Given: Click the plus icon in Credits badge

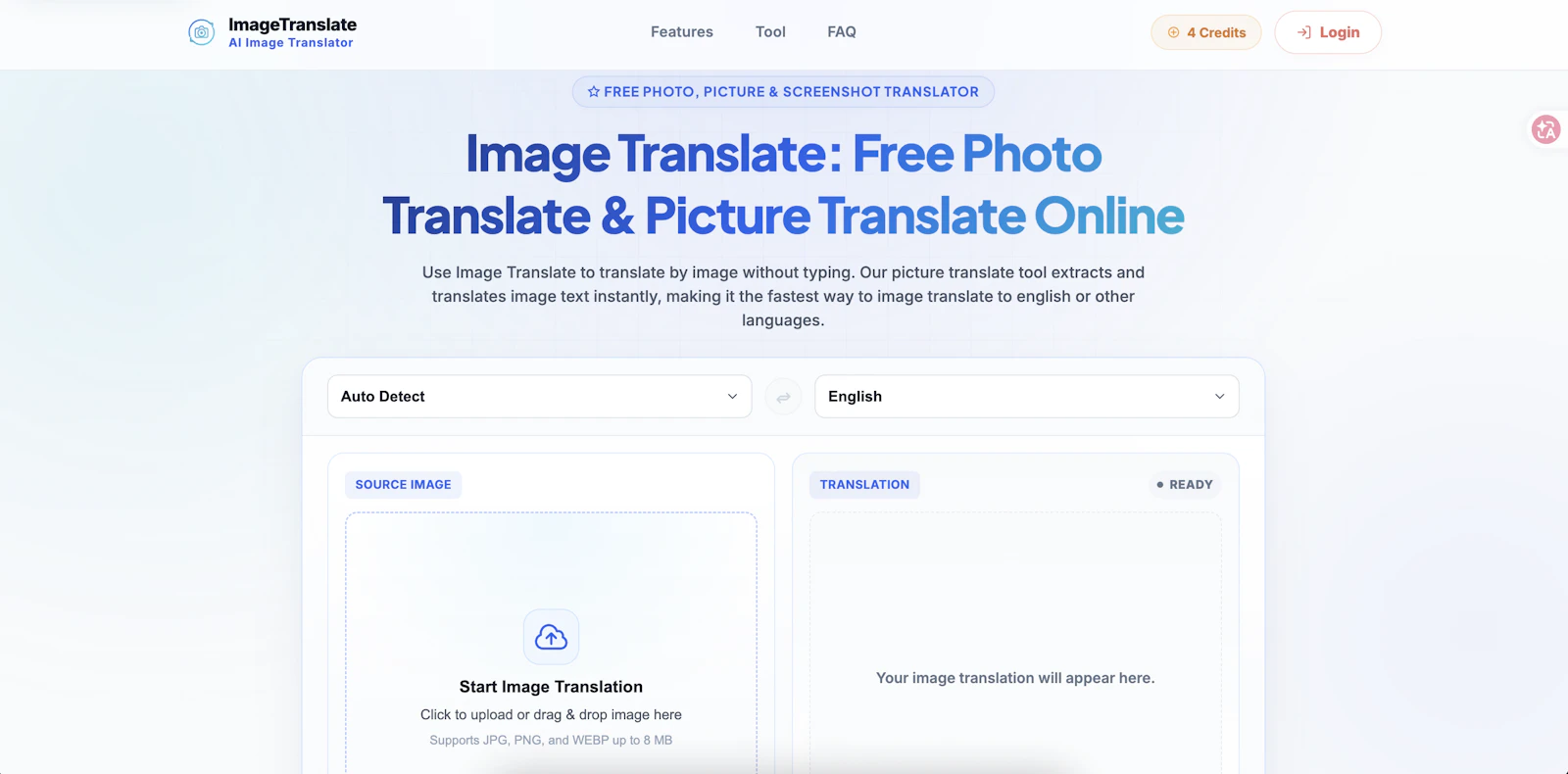Looking at the screenshot, I should pyautogui.click(x=1173, y=32).
